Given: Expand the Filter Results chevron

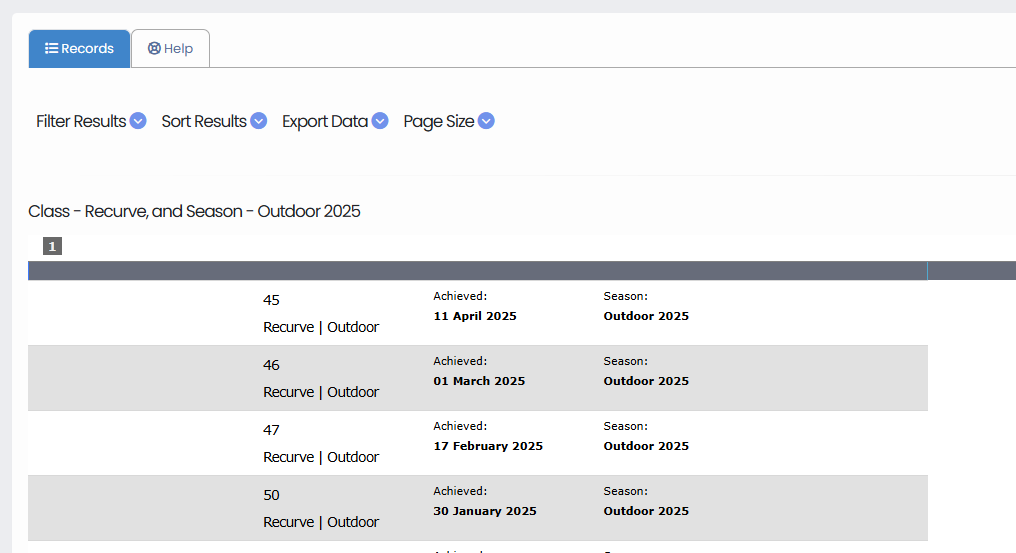Looking at the screenshot, I should click(138, 121).
